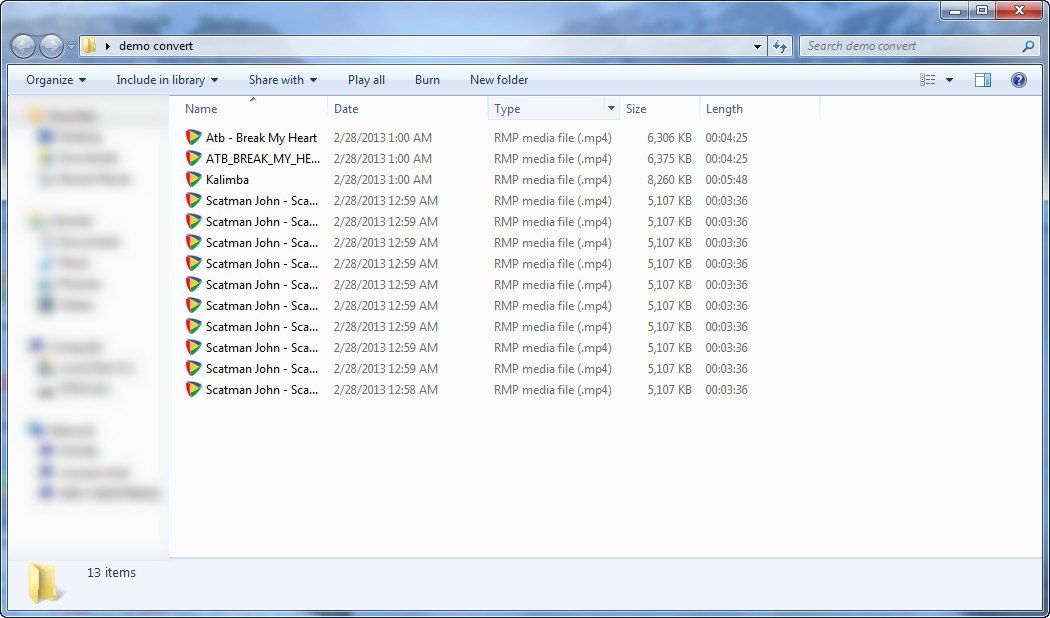Refresh the folder with the refresh icon
The image size is (1050, 618).
click(x=780, y=46)
